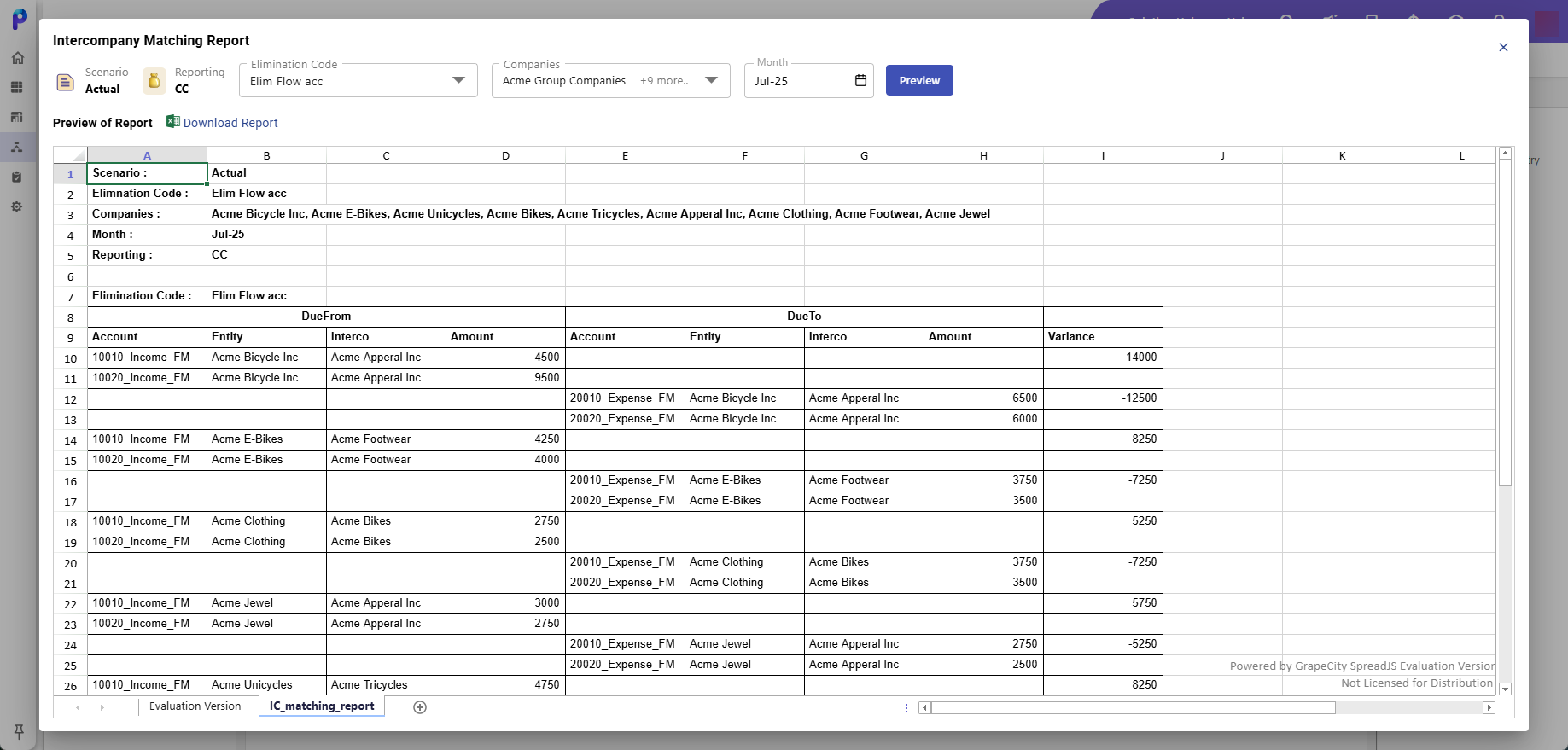
Task: Open the settings gear sidebar icon
Action: pos(17,206)
